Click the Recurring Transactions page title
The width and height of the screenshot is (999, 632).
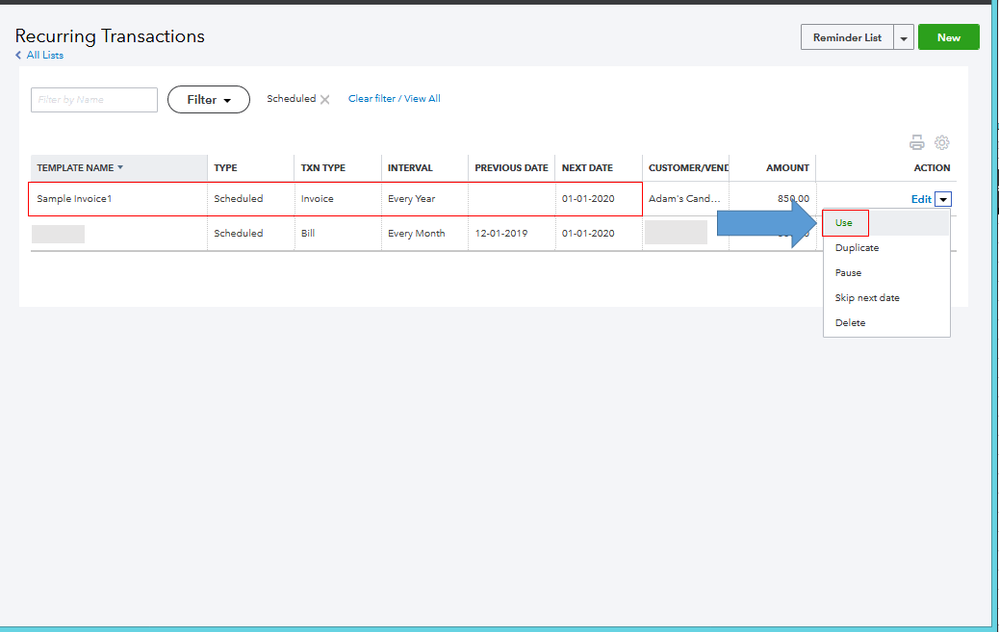(110, 36)
